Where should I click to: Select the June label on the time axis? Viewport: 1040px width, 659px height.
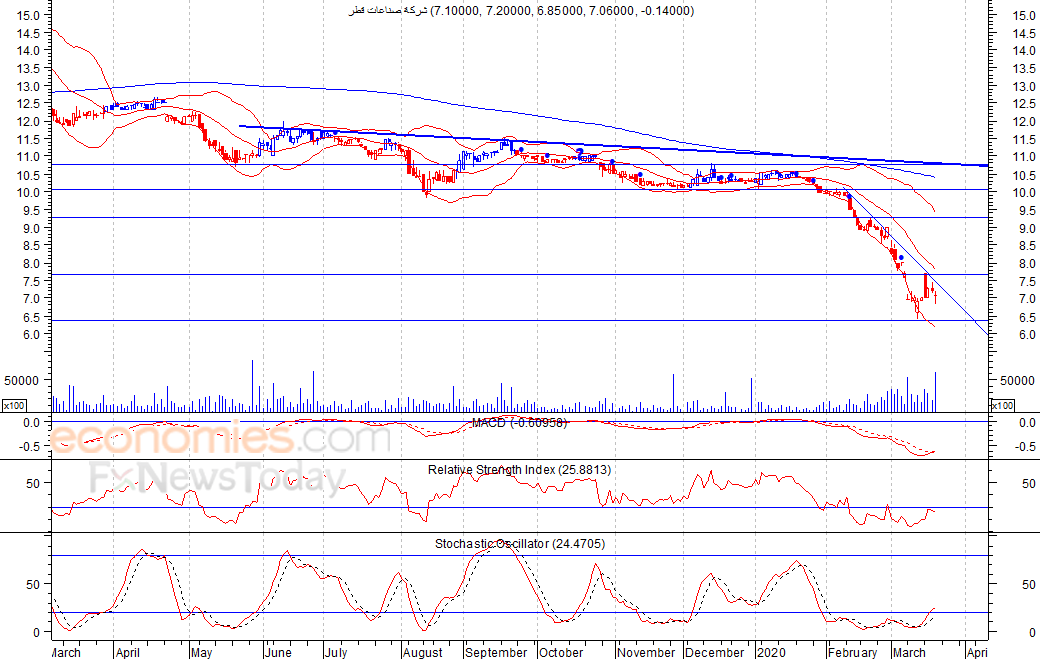pos(278,652)
